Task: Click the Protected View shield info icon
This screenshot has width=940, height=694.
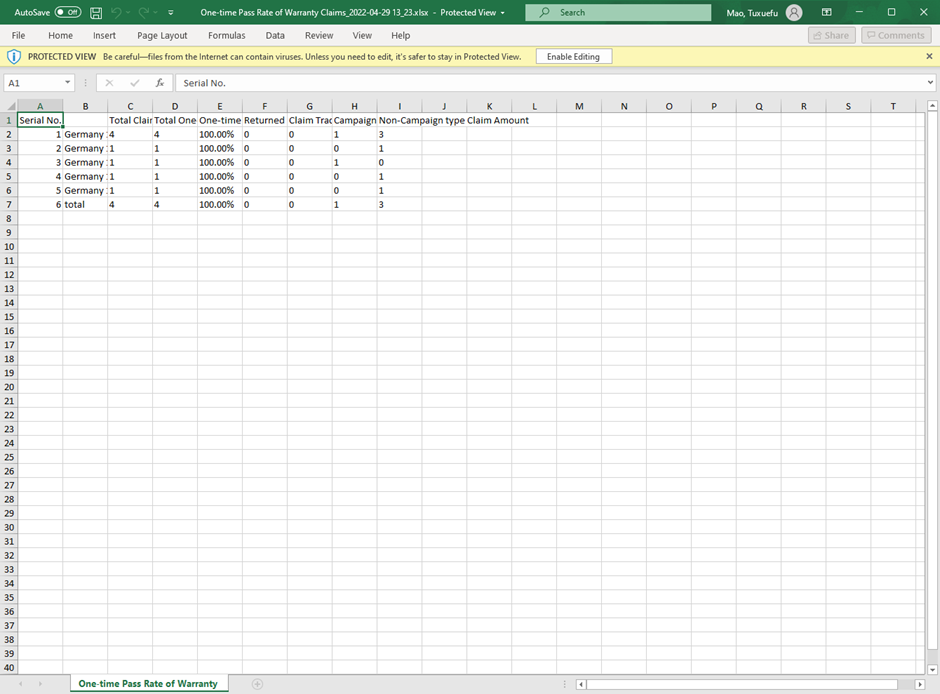Action: pyautogui.click(x=14, y=57)
